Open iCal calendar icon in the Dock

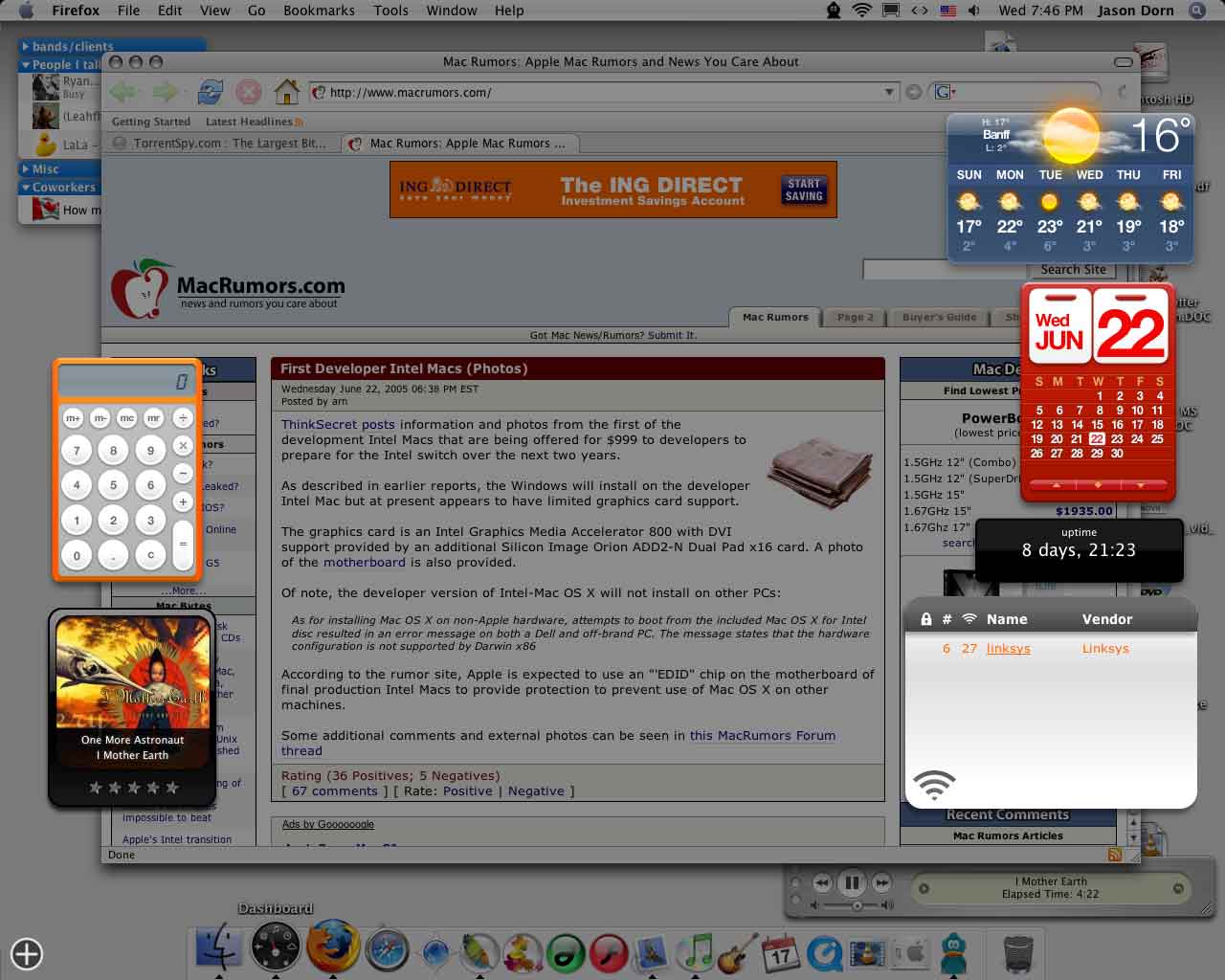(x=780, y=952)
